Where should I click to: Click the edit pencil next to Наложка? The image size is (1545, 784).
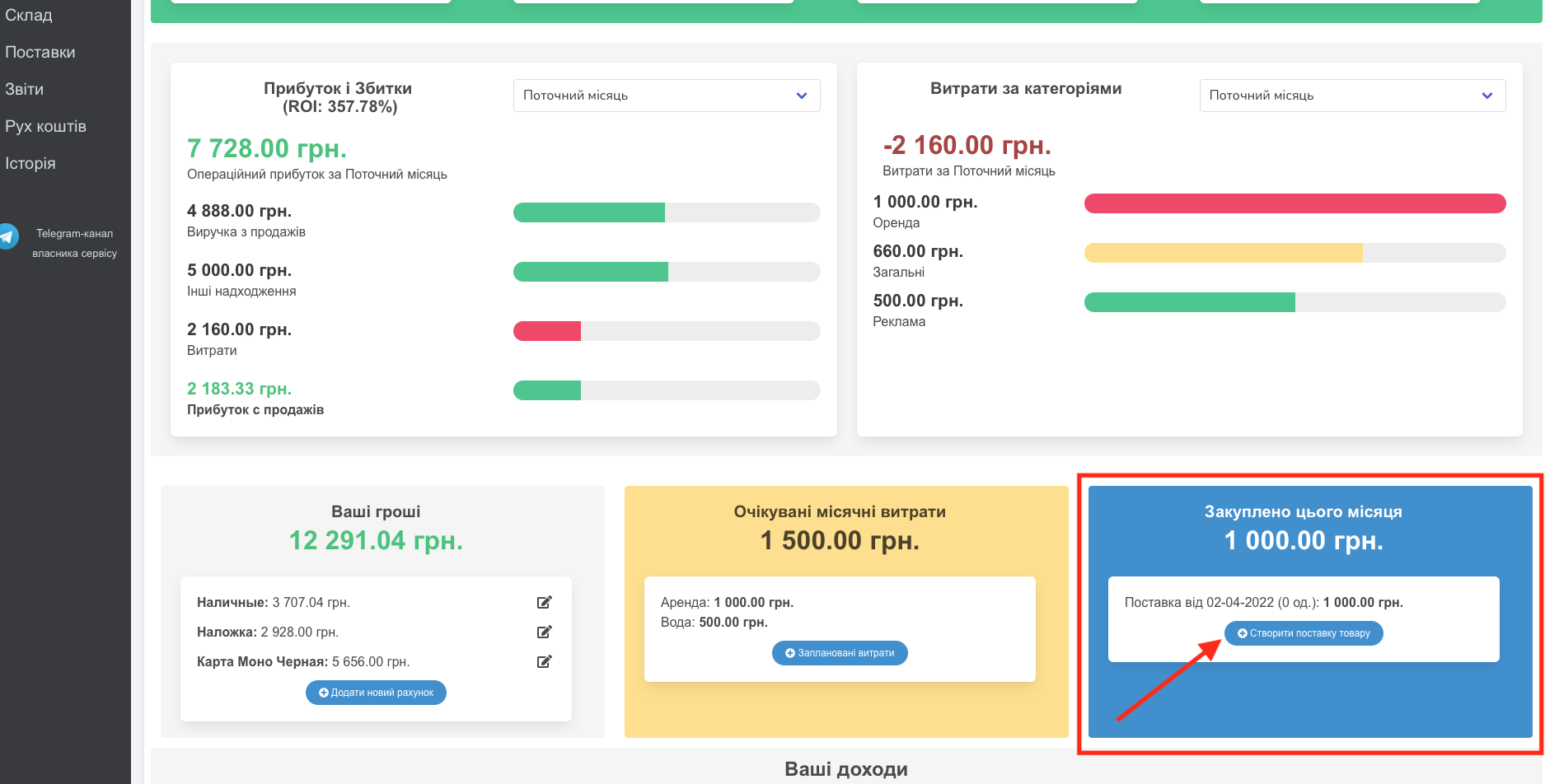[544, 632]
